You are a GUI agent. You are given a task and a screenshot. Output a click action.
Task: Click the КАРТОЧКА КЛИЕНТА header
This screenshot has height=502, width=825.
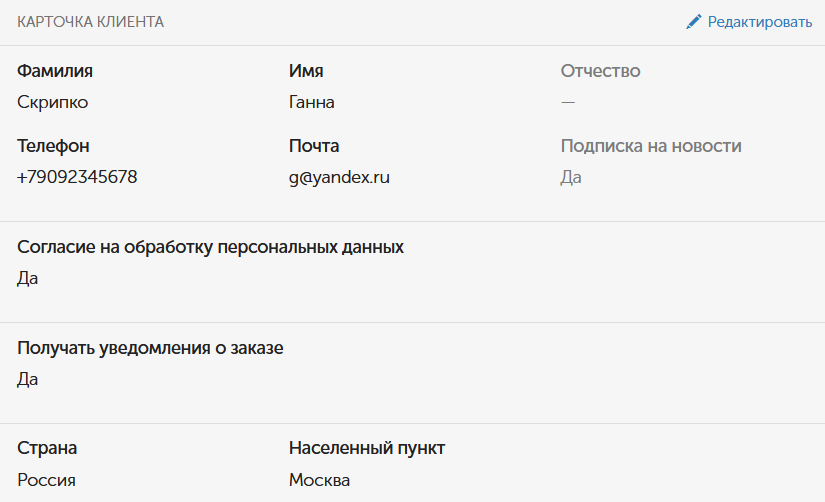(x=90, y=22)
